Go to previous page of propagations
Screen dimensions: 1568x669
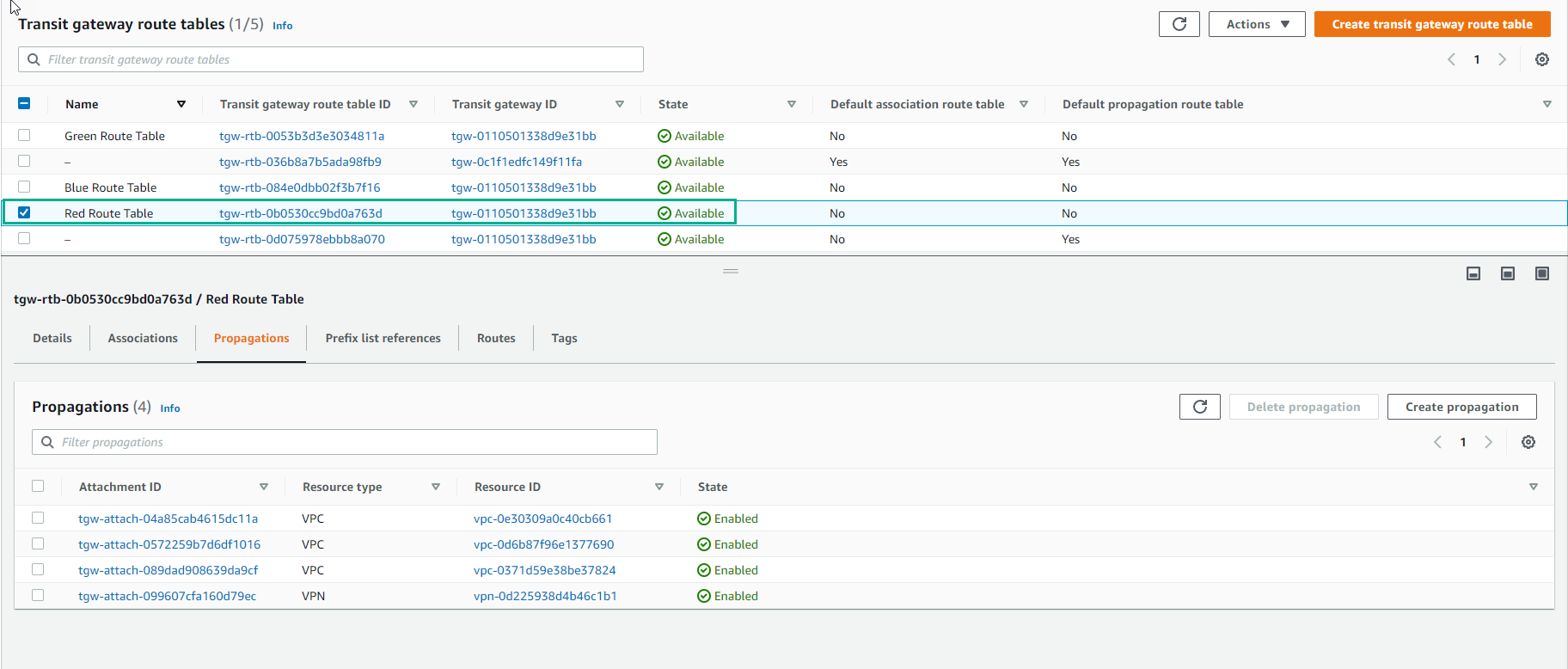pyautogui.click(x=1437, y=442)
